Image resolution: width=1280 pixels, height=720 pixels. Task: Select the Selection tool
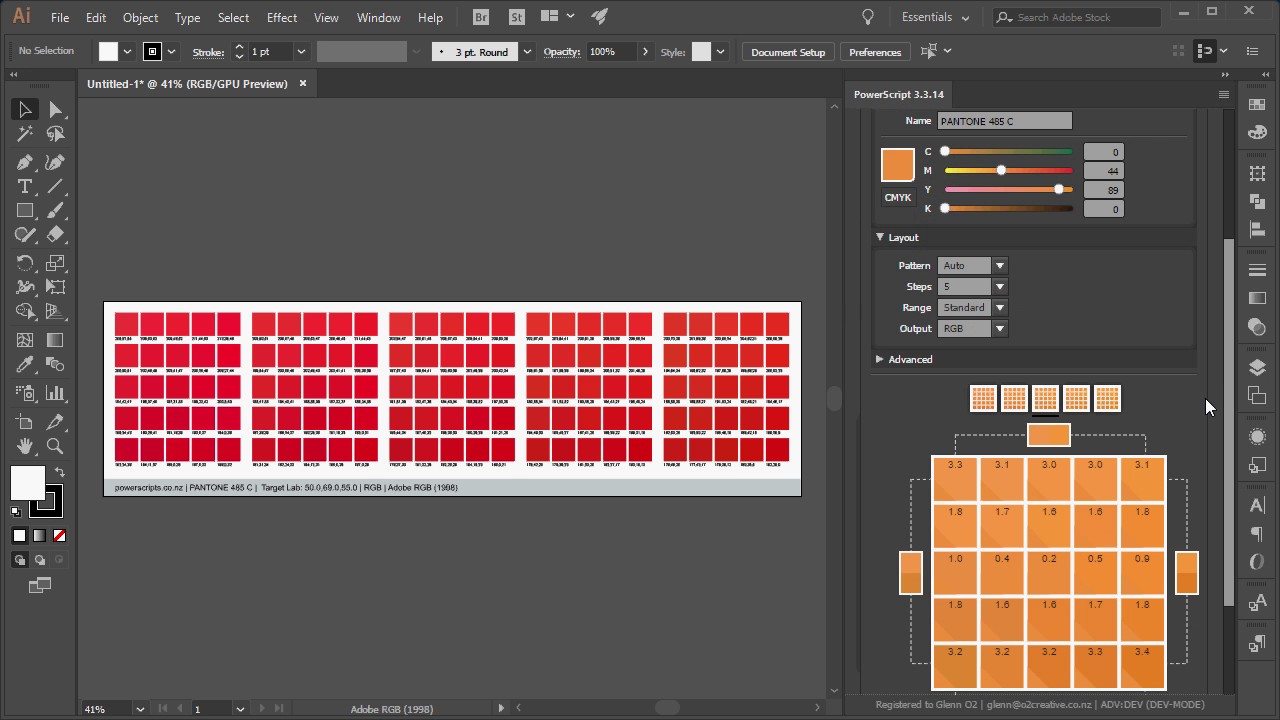(x=25, y=110)
